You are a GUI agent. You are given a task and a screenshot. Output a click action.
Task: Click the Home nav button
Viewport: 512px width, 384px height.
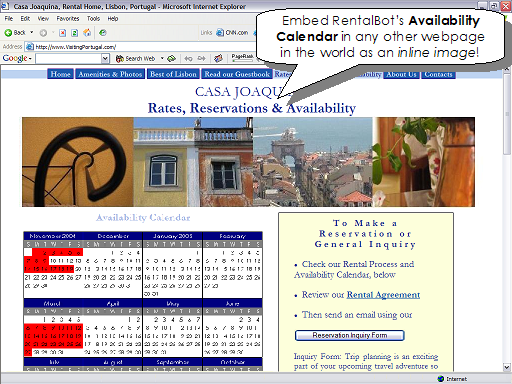(60, 74)
